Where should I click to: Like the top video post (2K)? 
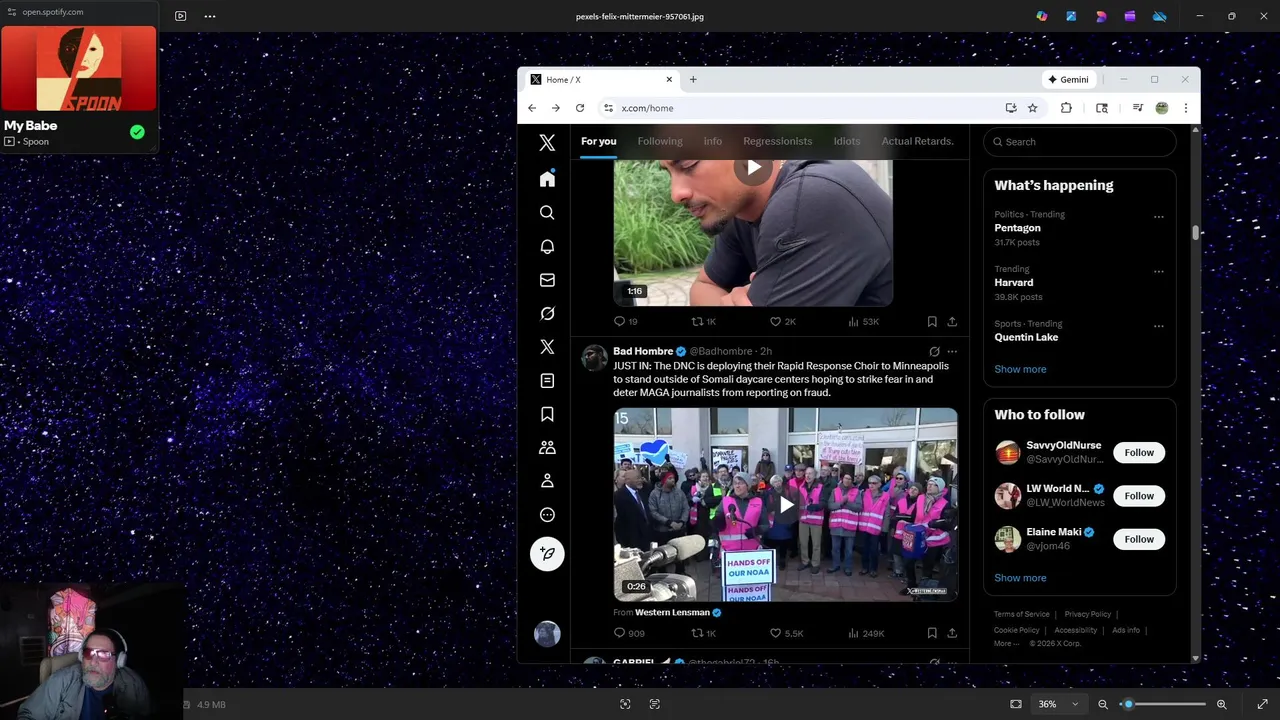pyautogui.click(x=782, y=322)
